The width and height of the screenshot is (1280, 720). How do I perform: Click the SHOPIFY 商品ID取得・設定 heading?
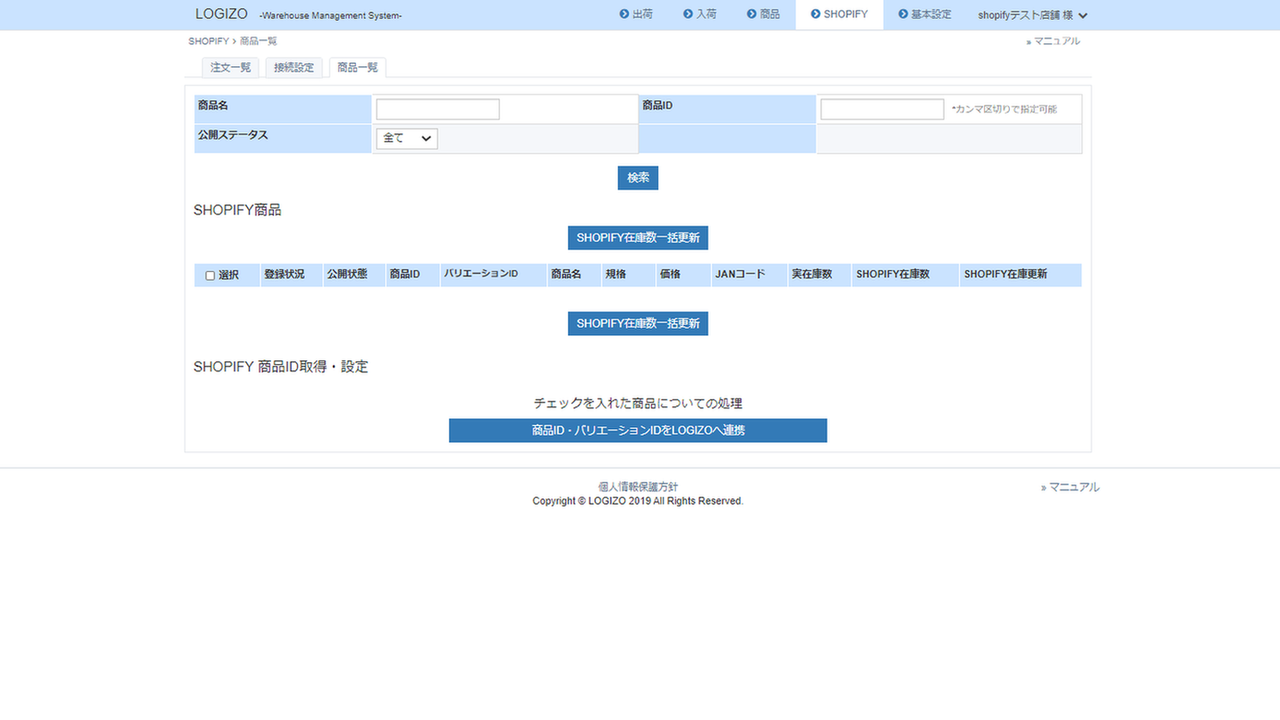click(x=281, y=367)
